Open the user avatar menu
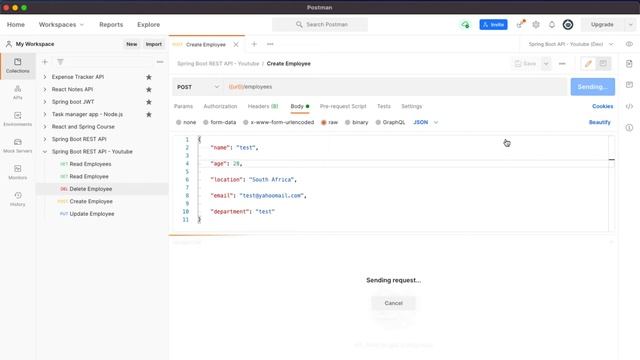 click(568, 25)
